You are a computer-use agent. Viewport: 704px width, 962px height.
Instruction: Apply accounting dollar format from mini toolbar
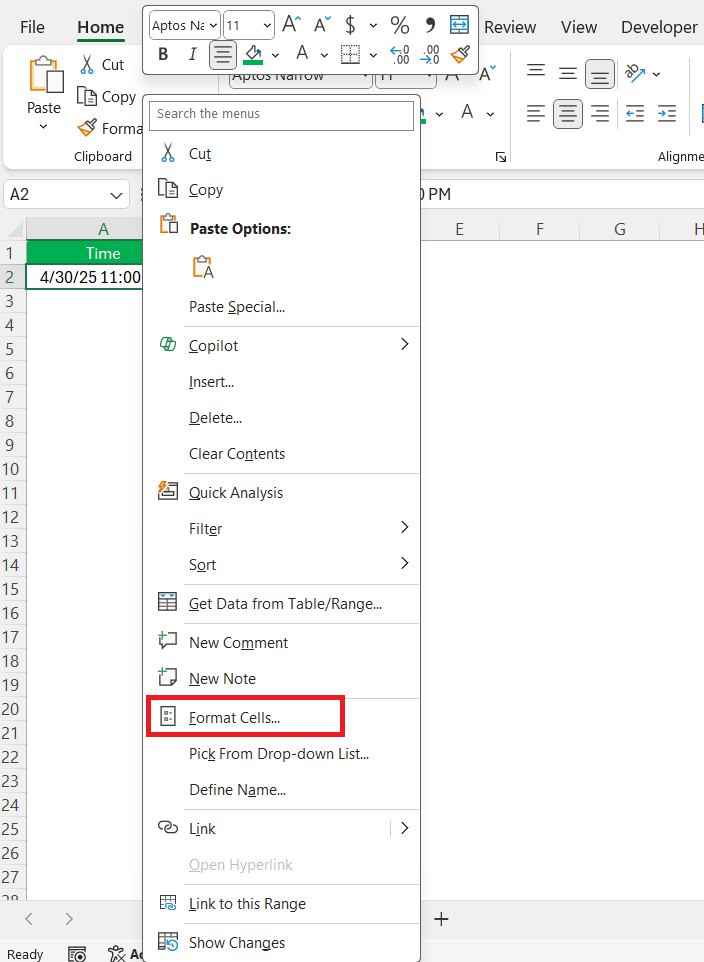tap(350, 25)
